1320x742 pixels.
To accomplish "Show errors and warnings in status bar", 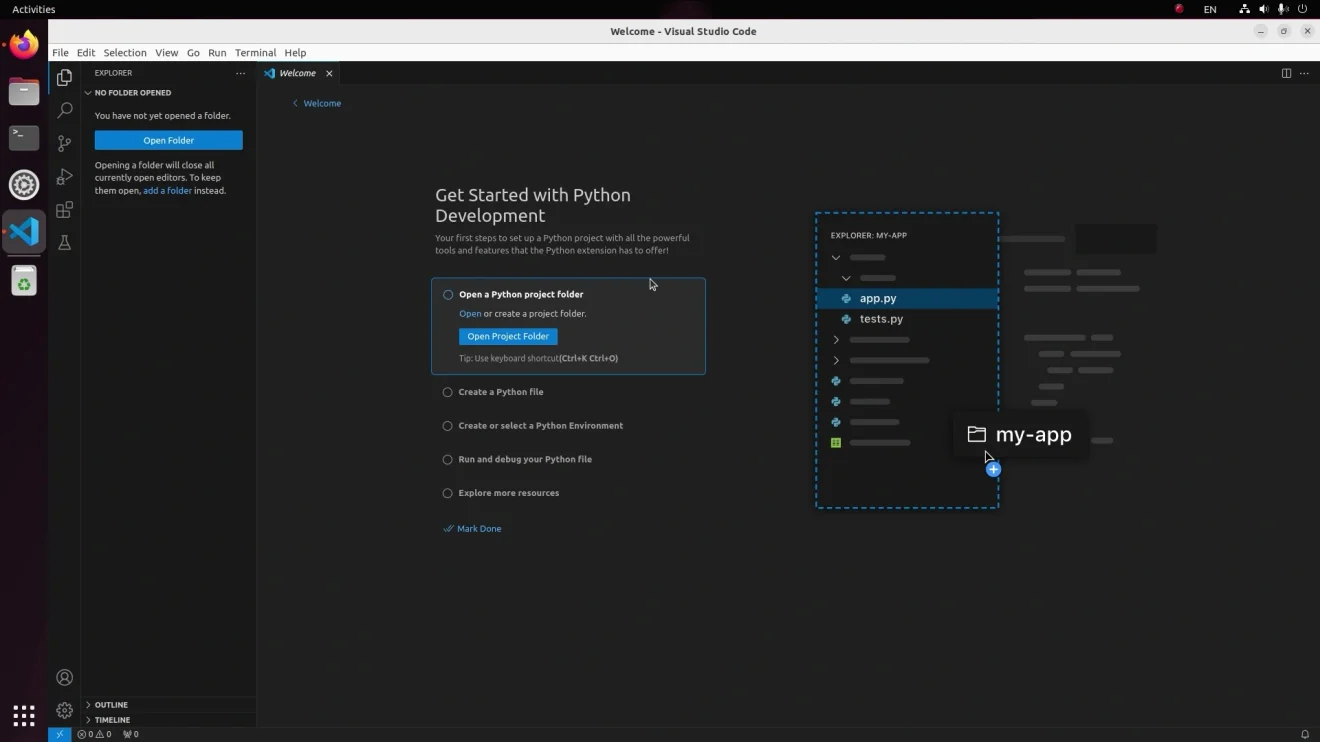I will (94, 734).
